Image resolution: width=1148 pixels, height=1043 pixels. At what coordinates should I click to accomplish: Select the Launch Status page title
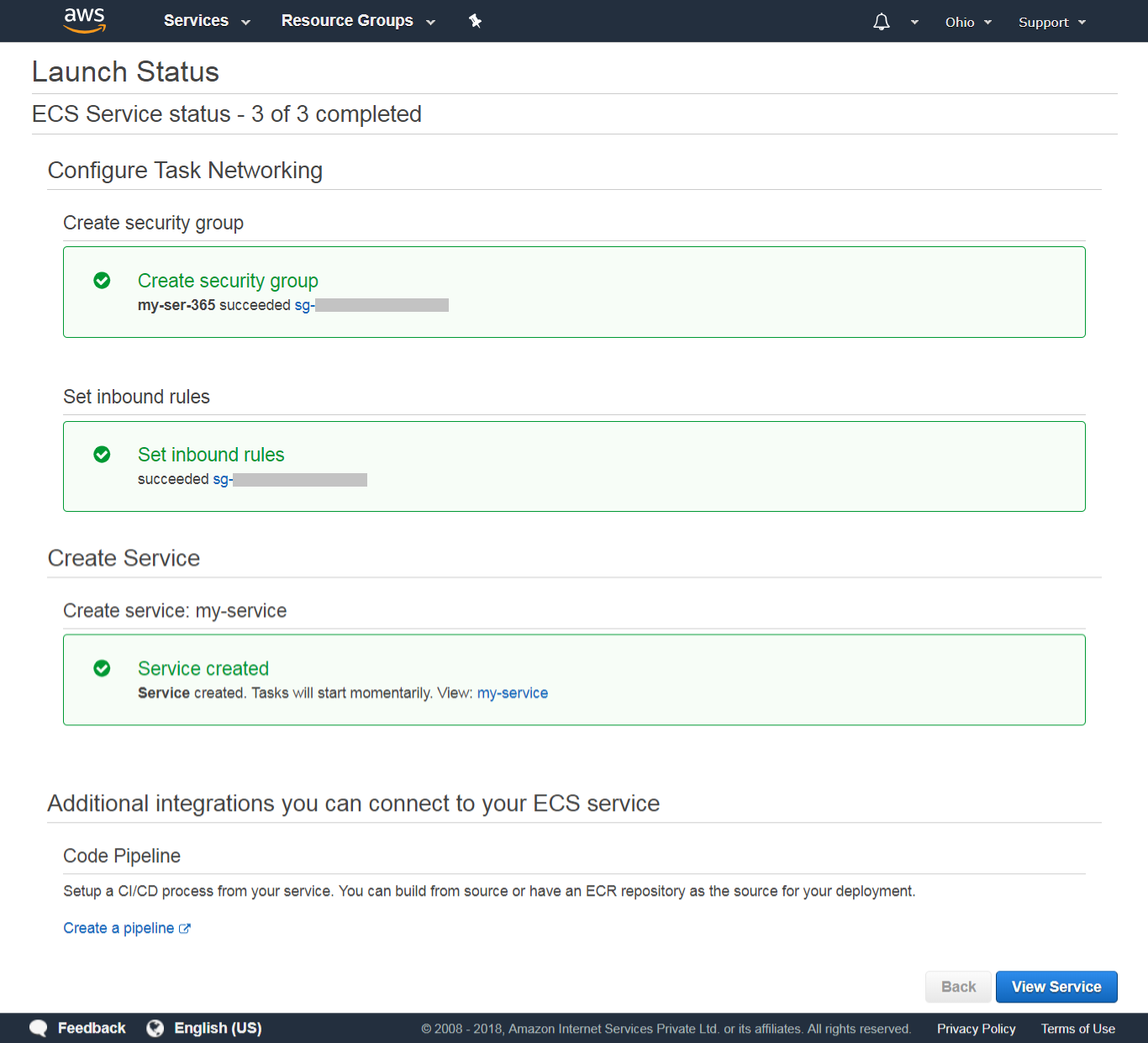125,71
